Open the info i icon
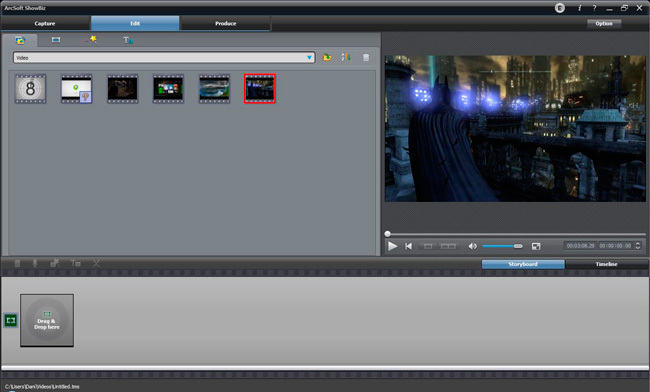This screenshot has width=650, height=392. point(580,8)
